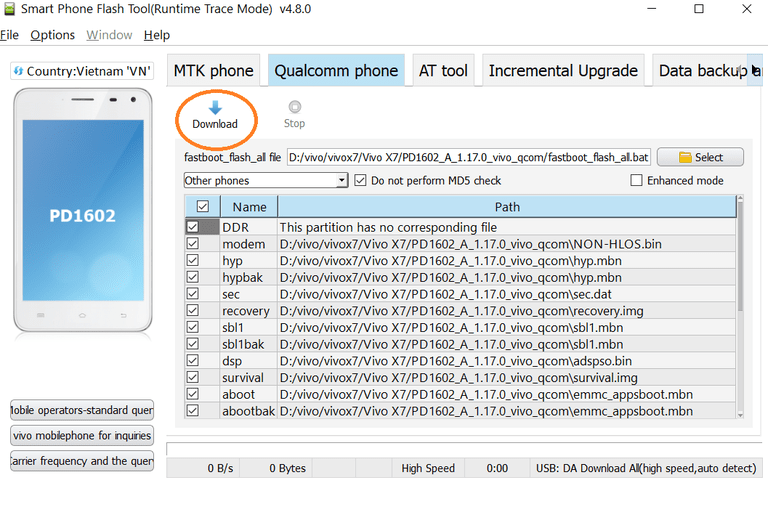The image size is (768, 528).
Task: Click the PD1602 phone preview image
Action: tap(83, 210)
